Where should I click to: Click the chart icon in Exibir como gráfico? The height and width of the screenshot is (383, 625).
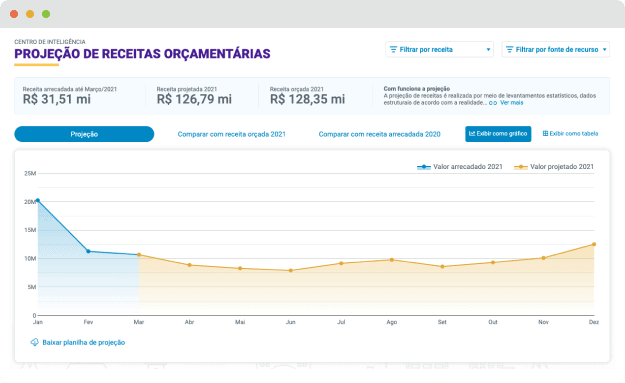(472, 134)
